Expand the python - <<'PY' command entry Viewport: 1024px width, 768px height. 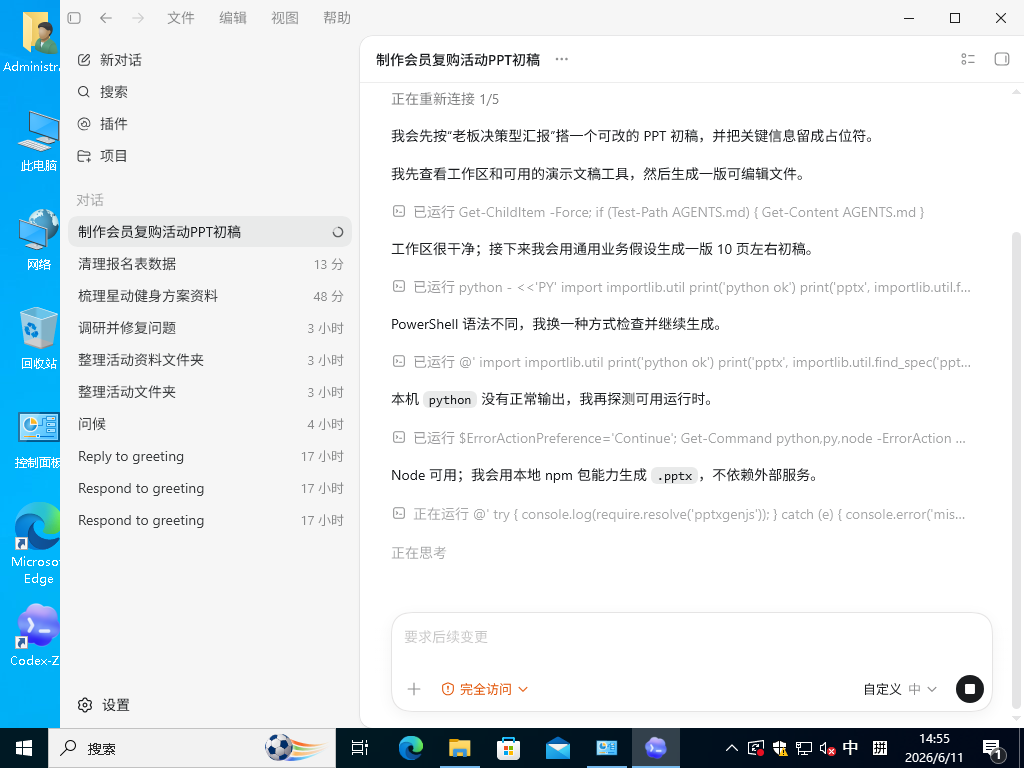681,287
